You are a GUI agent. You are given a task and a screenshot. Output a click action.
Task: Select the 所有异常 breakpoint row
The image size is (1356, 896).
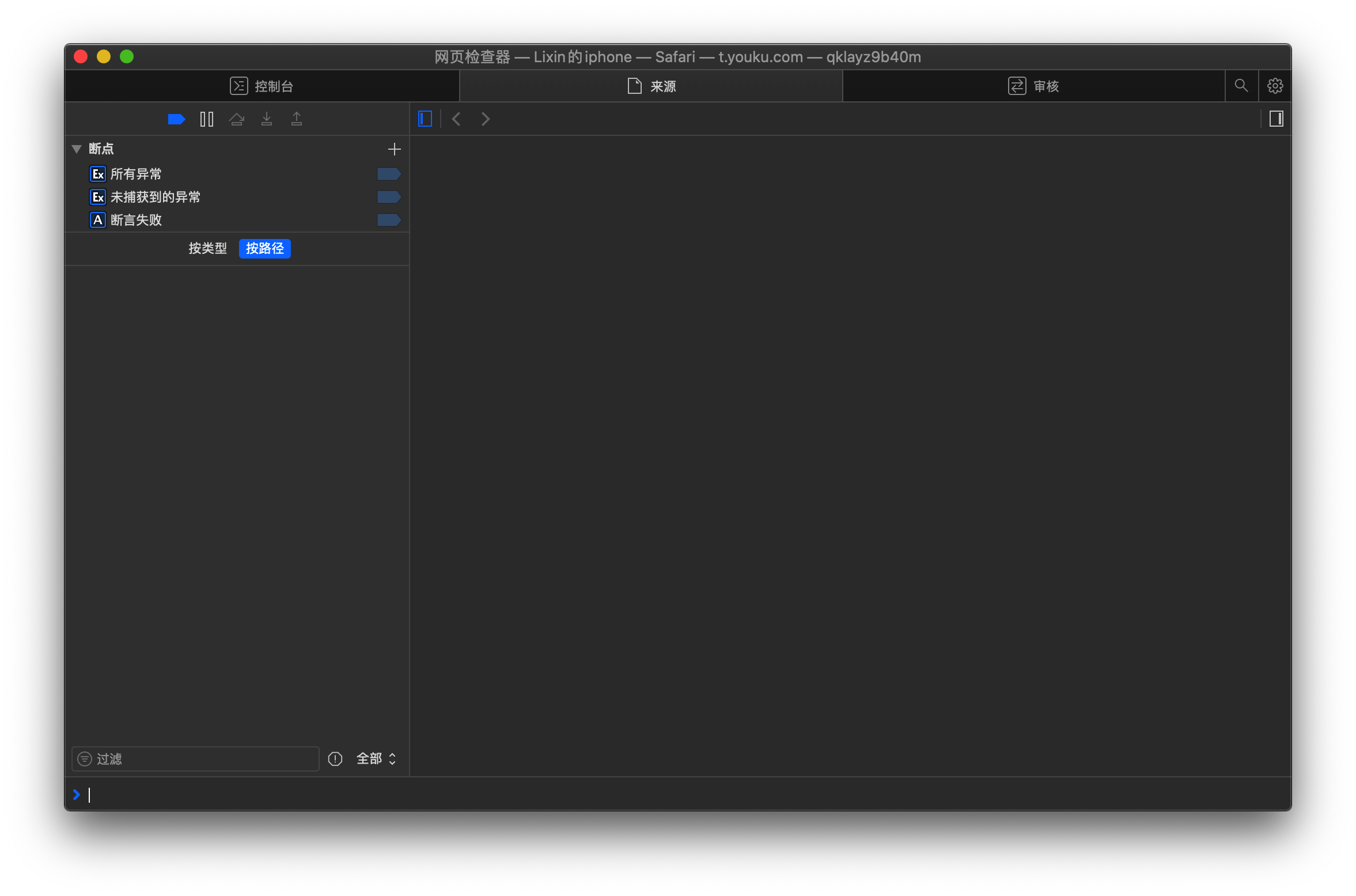point(237,174)
